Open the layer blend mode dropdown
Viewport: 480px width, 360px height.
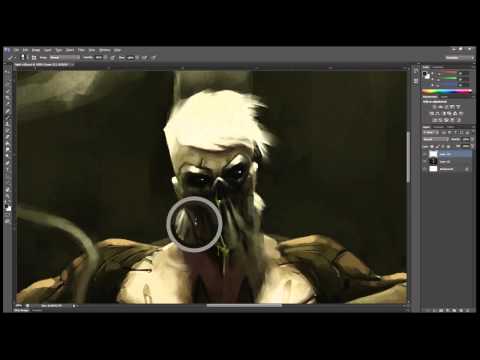(x=436, y=139)
